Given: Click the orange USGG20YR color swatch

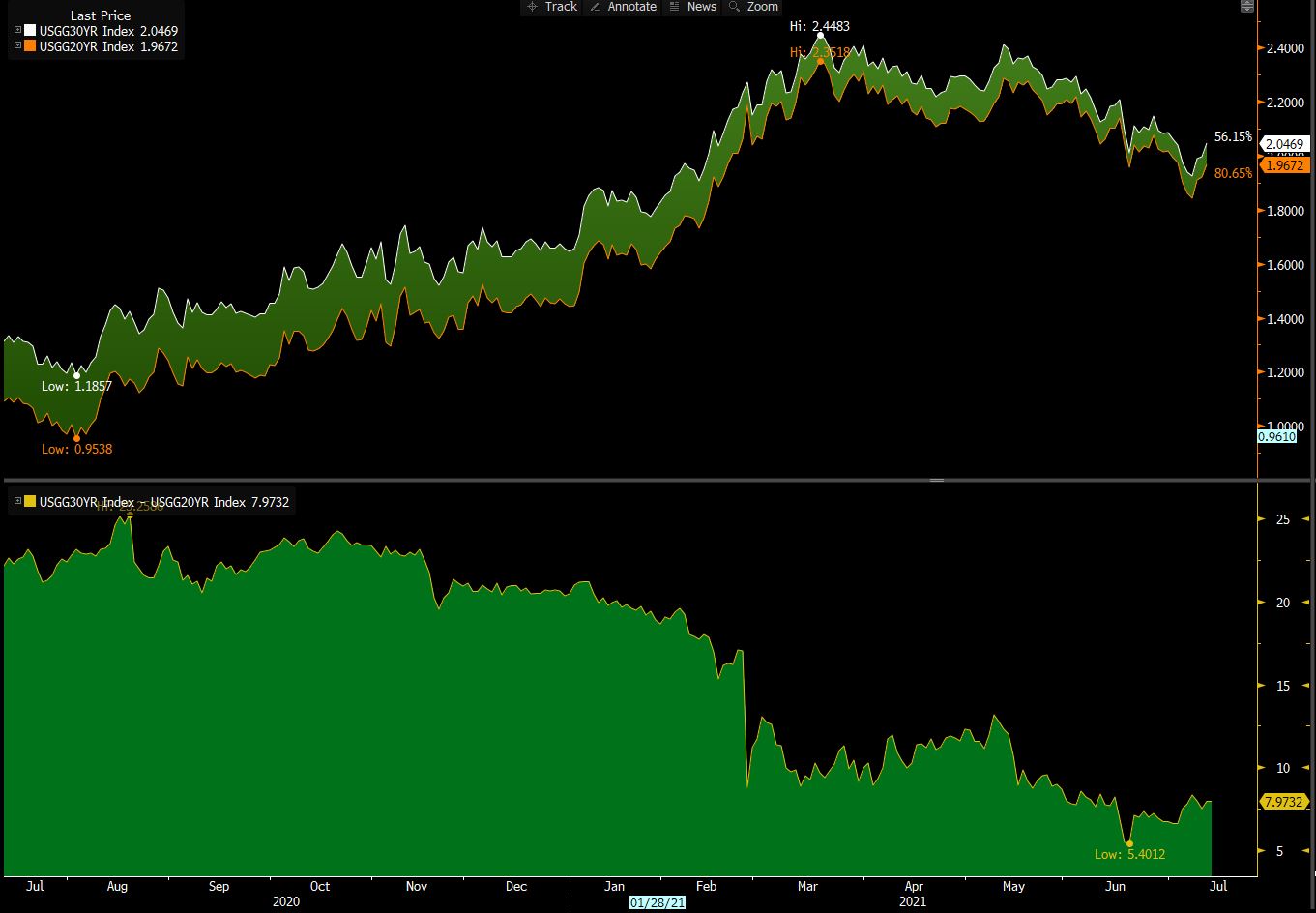Looking at the screenshot, I should [30, 45].
